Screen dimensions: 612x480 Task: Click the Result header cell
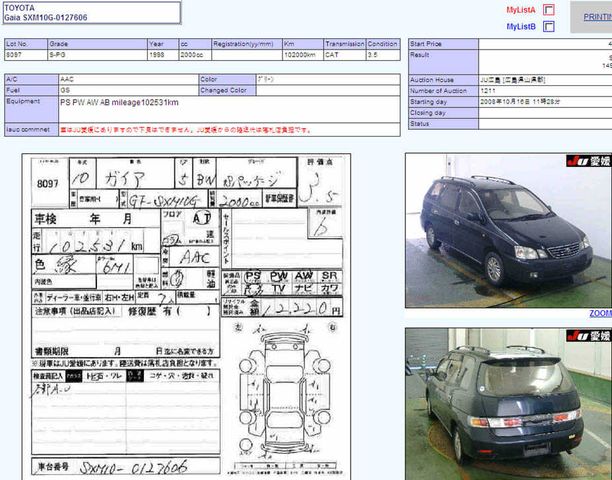pyautogui.click(x=443, y=62)
